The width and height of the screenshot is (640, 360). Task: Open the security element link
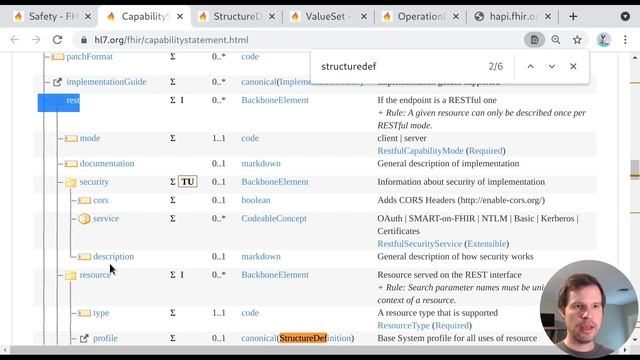pyautogui.click(x=94, y=182)
